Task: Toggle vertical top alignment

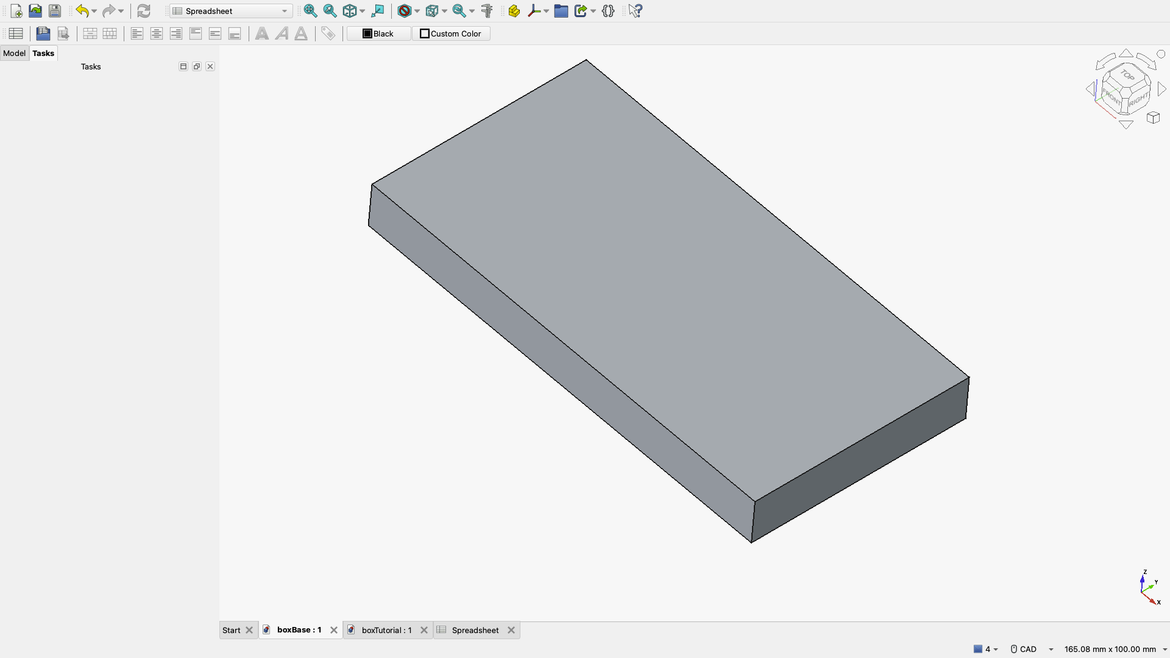Action: (x=195, y=33)
